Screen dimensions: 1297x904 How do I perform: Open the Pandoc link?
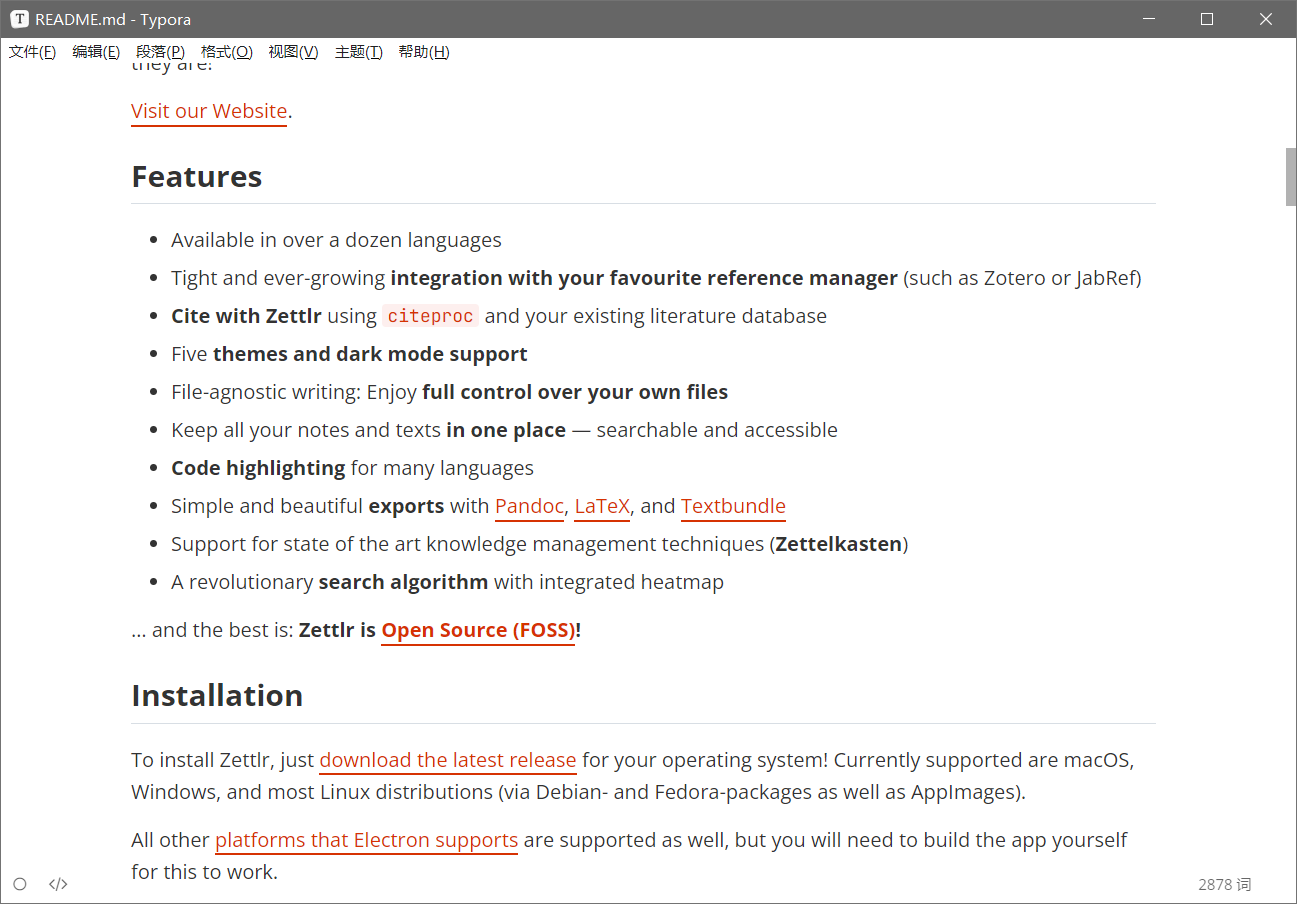pos(529,506)
